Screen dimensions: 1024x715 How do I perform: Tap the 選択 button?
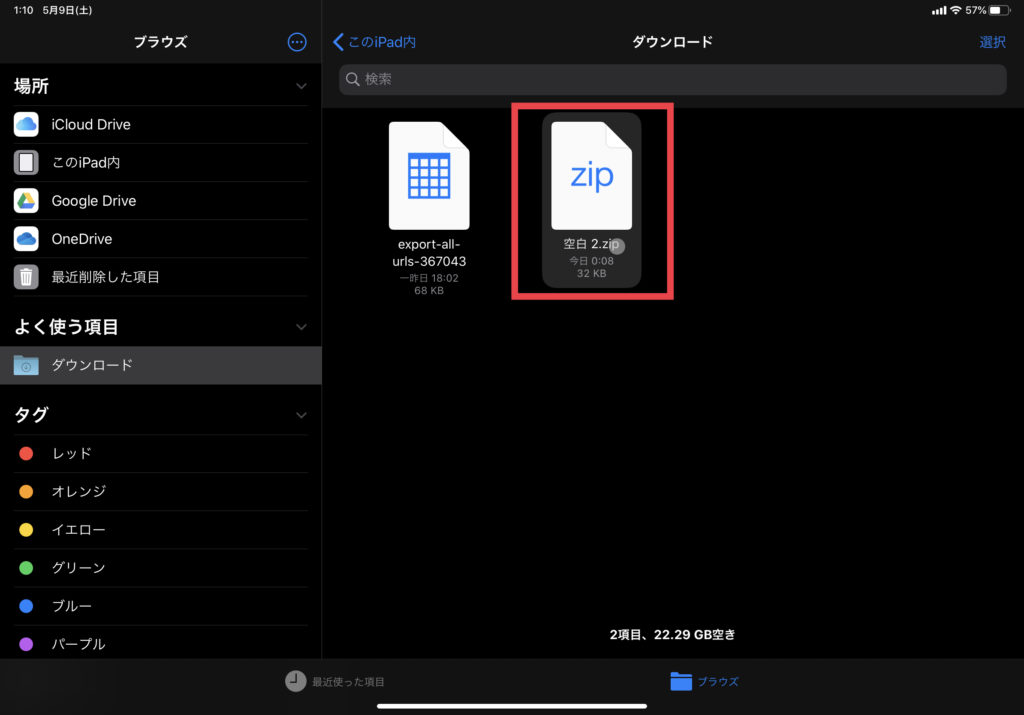pos(992,42)
